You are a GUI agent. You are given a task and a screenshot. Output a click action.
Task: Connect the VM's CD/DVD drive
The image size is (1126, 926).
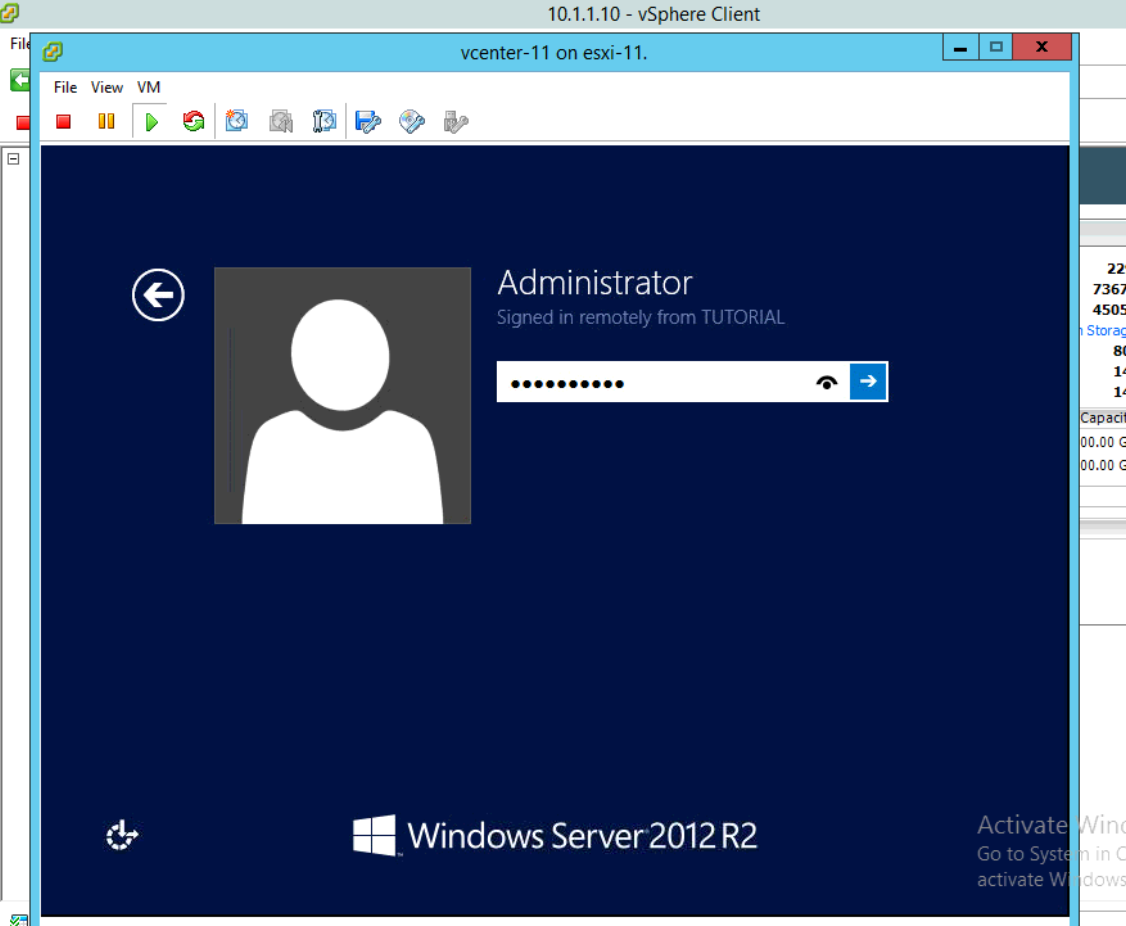tap(411, 121)
